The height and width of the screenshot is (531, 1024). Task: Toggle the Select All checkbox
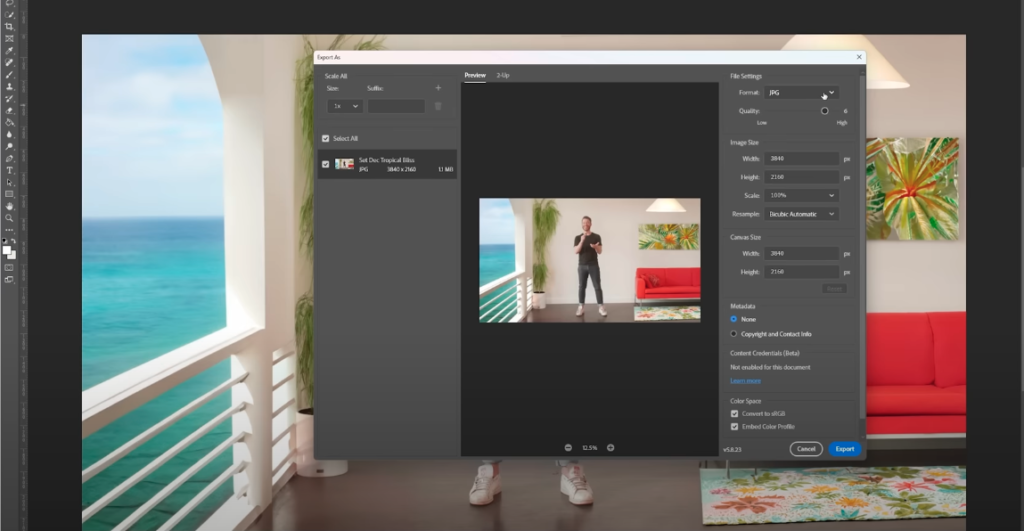tap(326, 138)
